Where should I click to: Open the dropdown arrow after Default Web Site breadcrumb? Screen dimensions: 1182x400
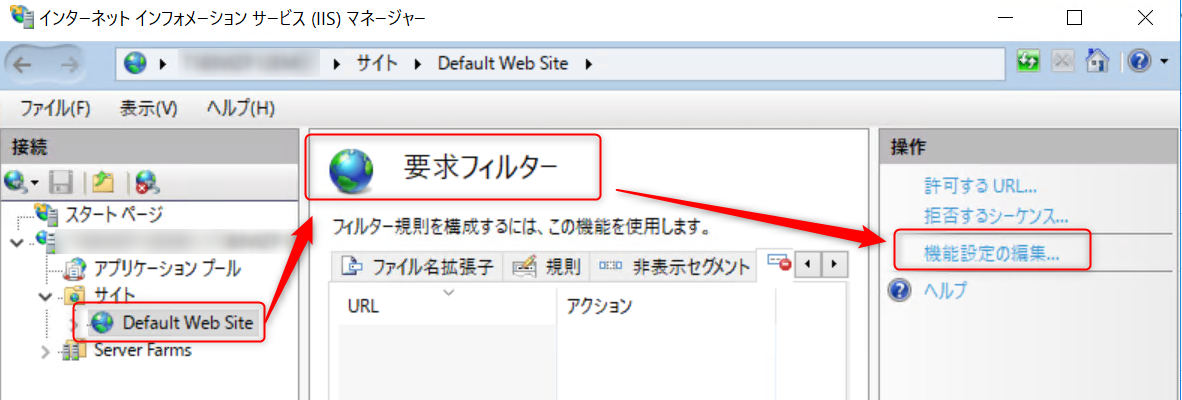(x=589, y=64)
